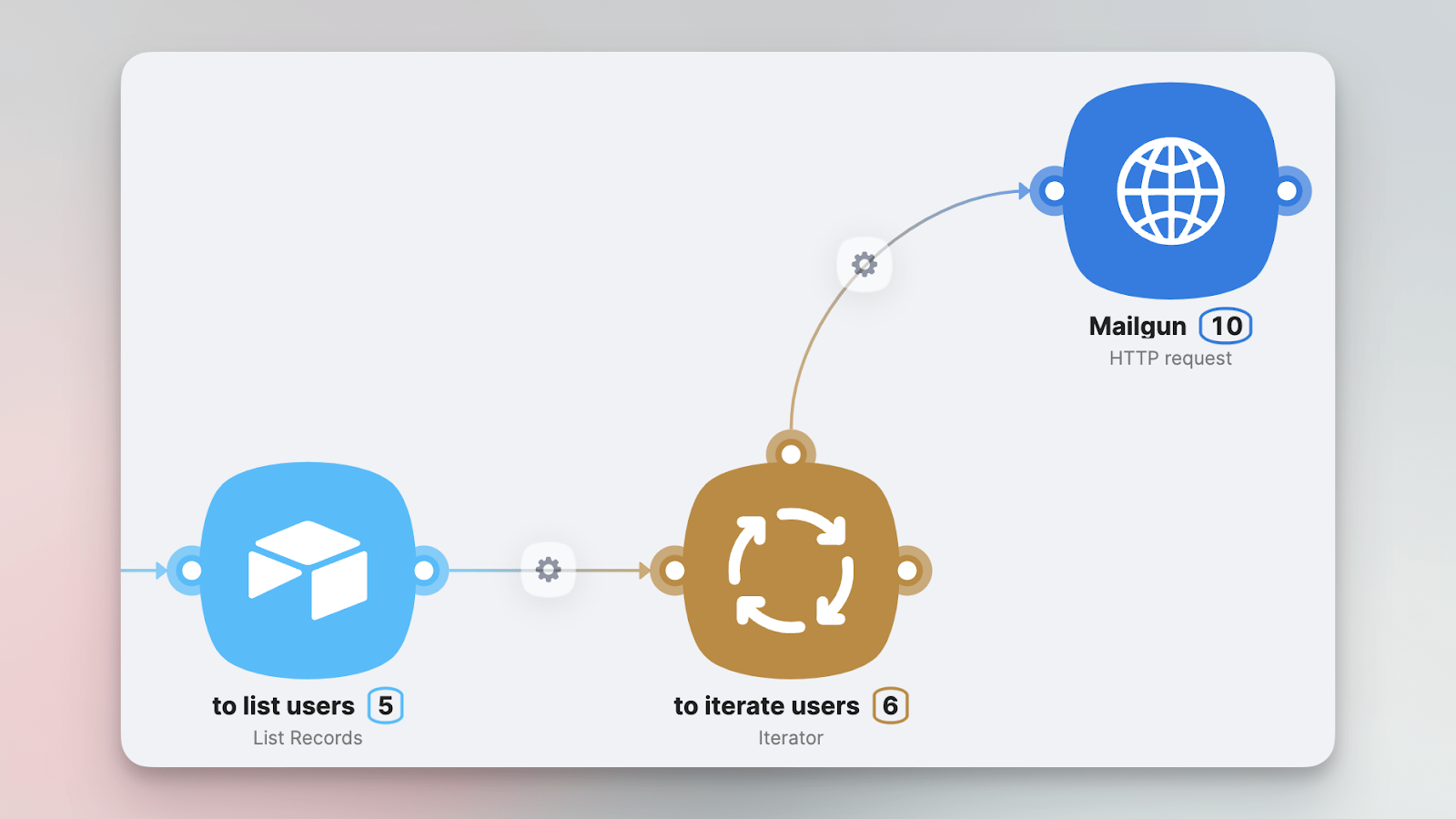Viewport: 1456px width, 819px height.
Task: Click the Airtable module's right output connector
Action: [424, 571]
